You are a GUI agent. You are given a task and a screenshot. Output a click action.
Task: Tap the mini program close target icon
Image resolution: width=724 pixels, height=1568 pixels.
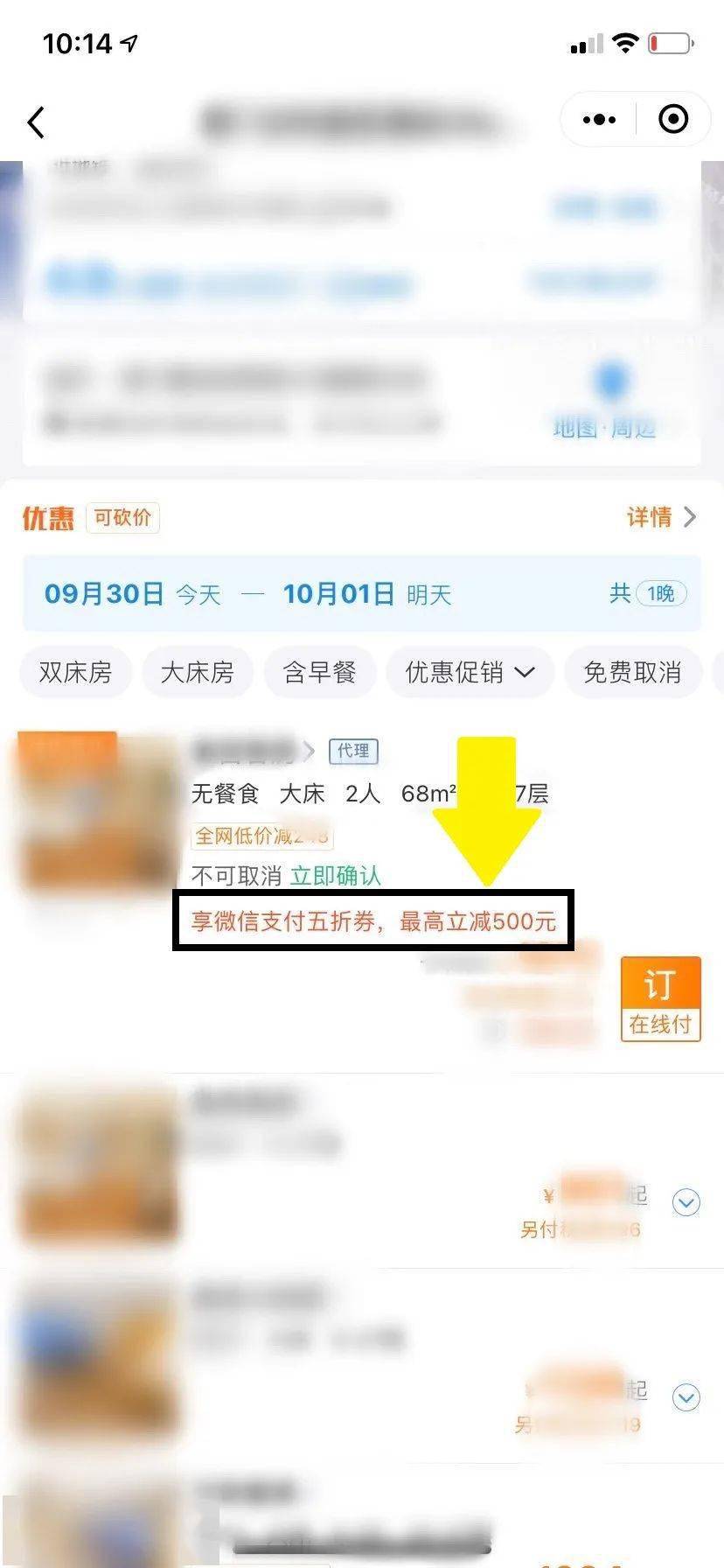[x=673, y=119]
